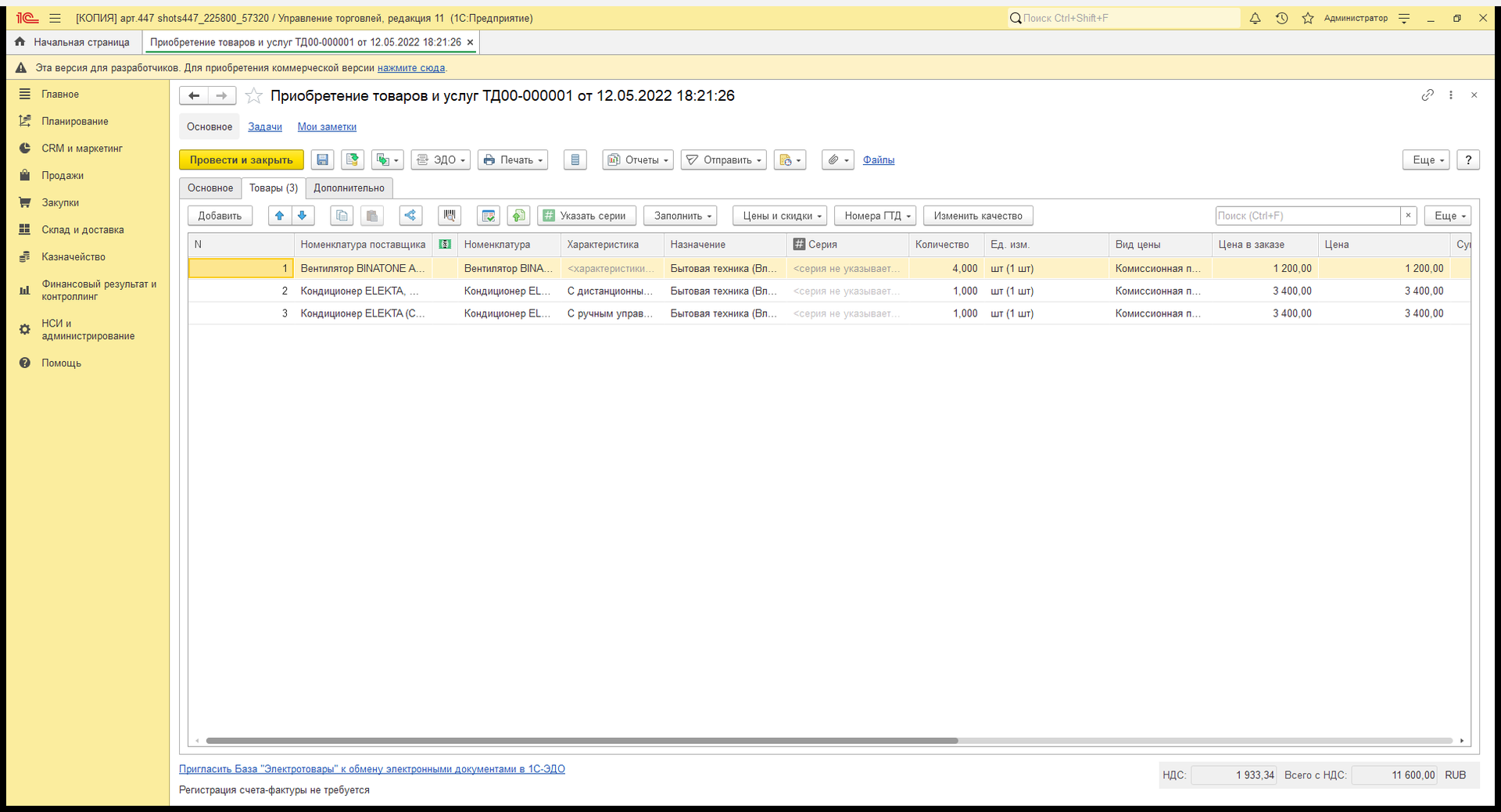Viewport: 1501px width, 812px height.
Task: Expand Заполнить dropdown in goods toolbar
Action: coord(681,216)
